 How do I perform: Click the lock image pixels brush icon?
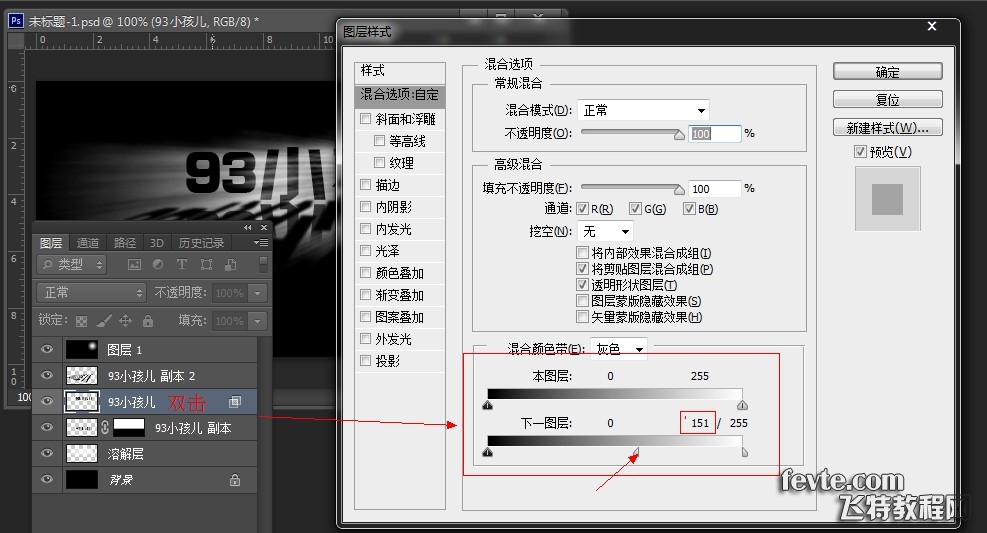[x=104, y=321]
